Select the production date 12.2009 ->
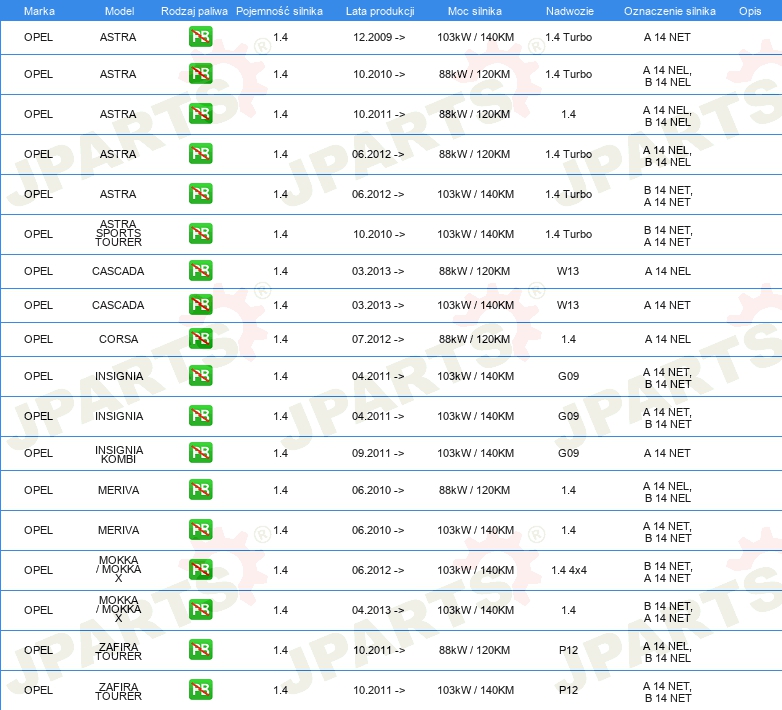 tap(379, 37)
